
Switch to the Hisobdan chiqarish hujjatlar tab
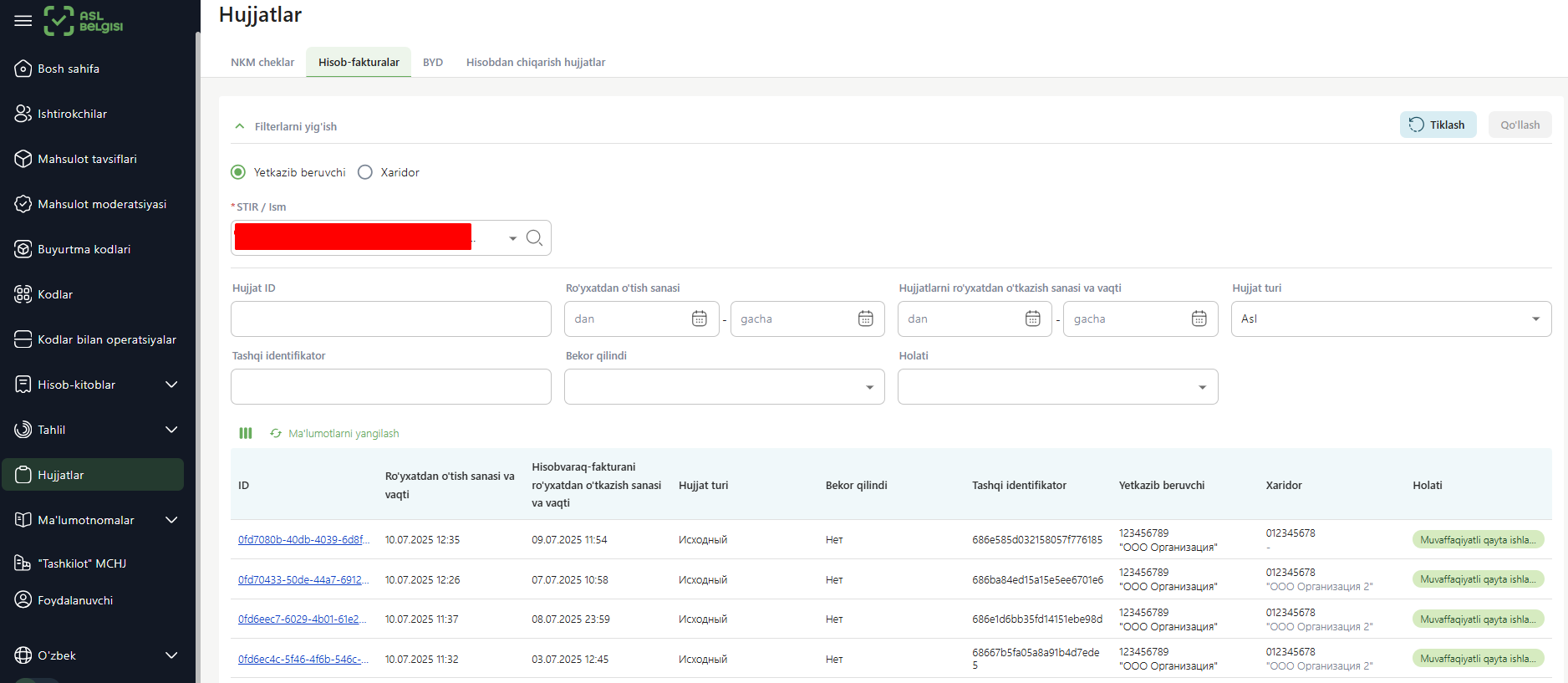point(536,63)
